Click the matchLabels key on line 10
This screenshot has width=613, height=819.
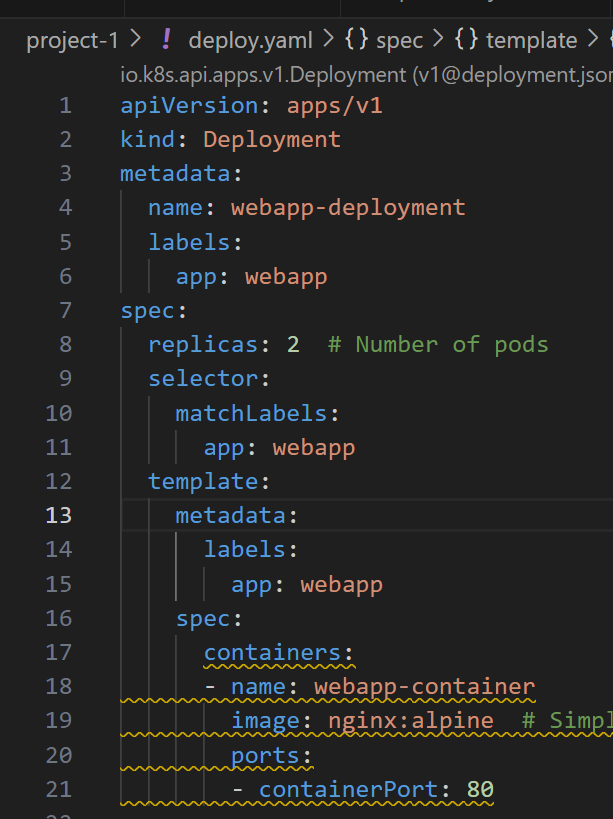click(251, 413)
